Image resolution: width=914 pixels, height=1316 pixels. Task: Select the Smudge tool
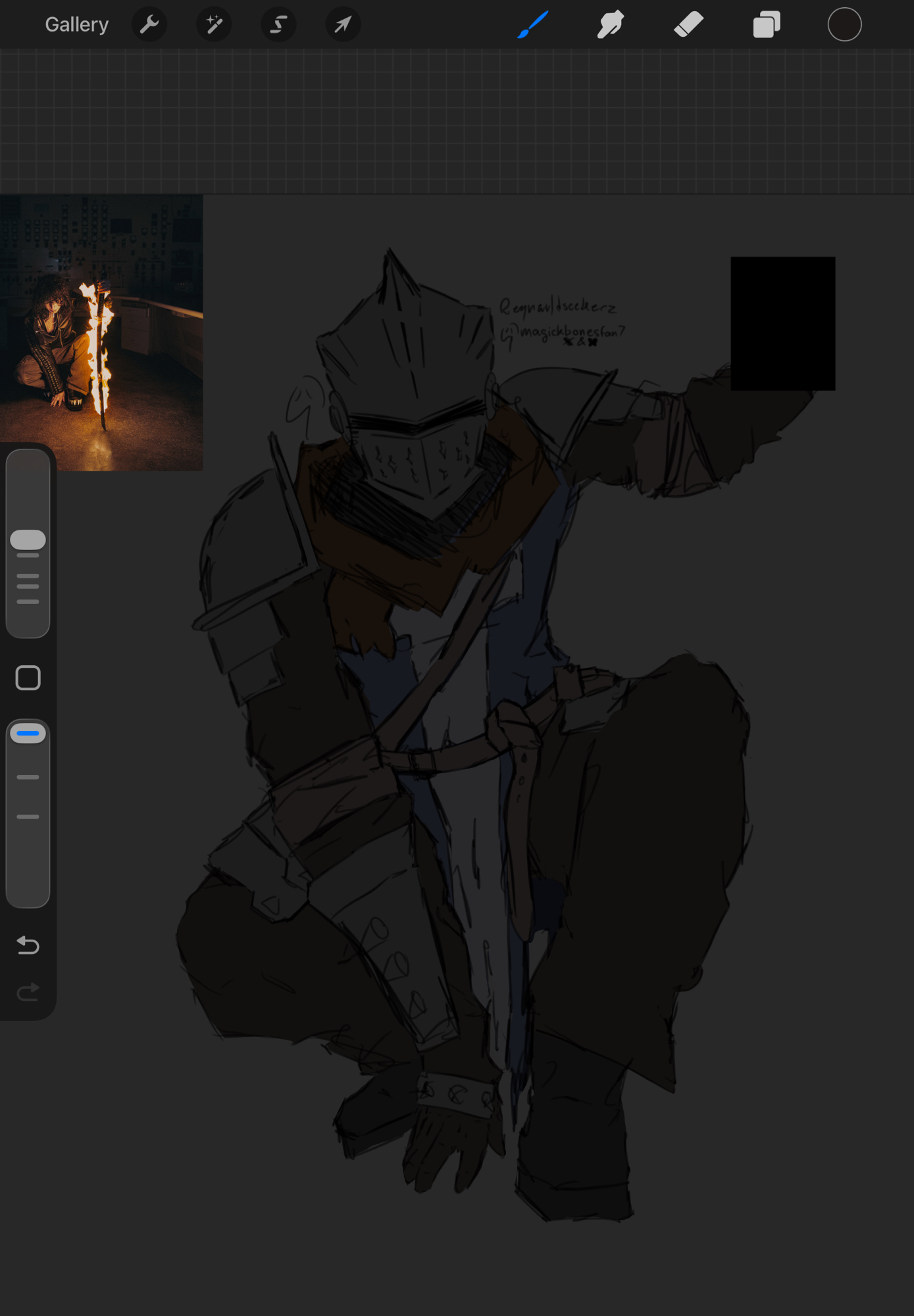[x=611, y=25]
